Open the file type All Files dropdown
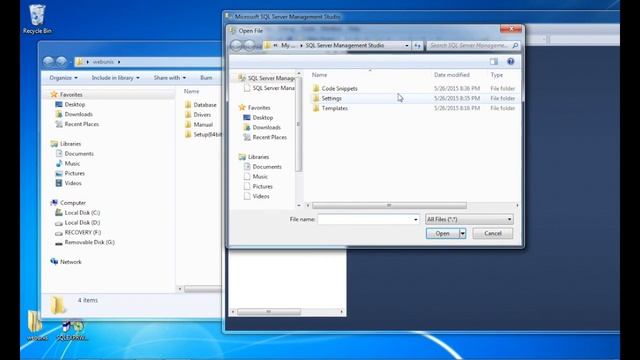The width and height of the screenshot is (640, 360). point(469,219)
